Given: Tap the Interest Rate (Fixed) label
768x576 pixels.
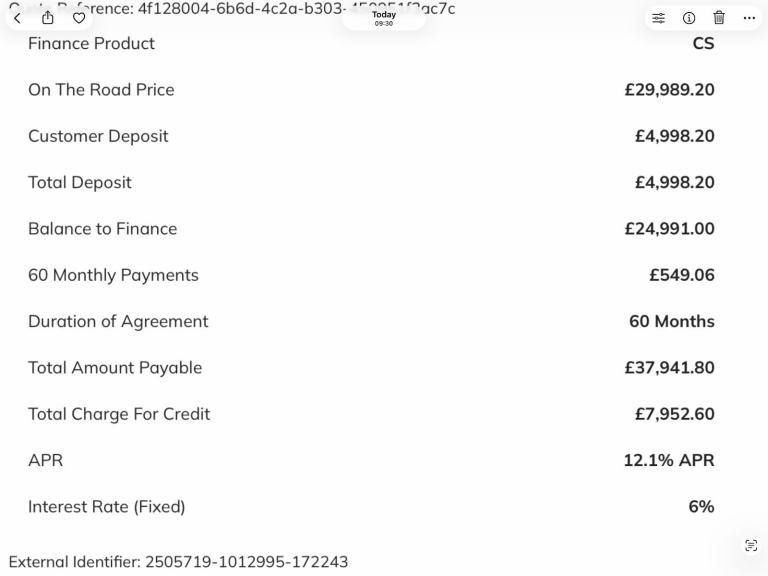Looking at the screenshot, I should [107, 506].
